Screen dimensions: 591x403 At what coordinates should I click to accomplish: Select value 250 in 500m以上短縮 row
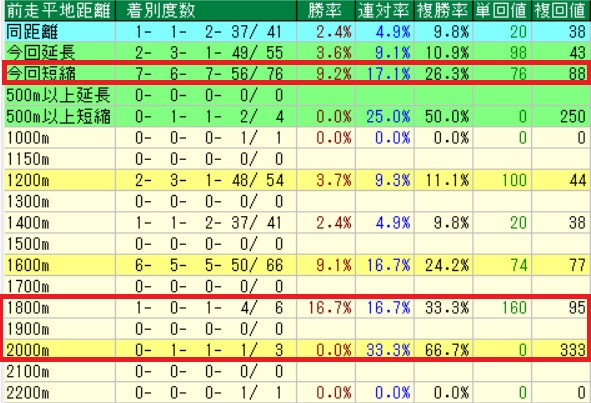[x=573, y=117]
